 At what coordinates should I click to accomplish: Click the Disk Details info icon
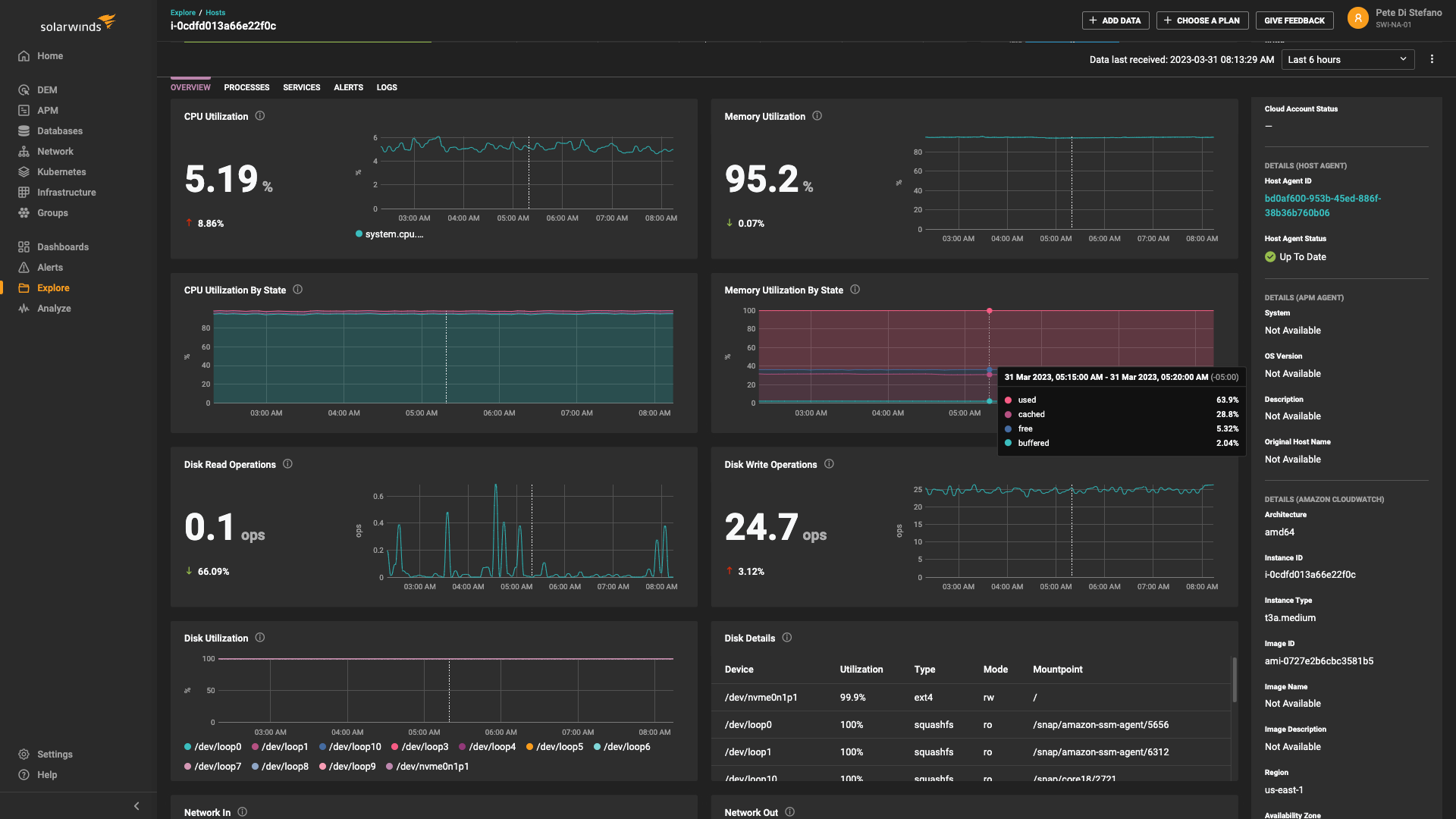(x=787, y=638)
